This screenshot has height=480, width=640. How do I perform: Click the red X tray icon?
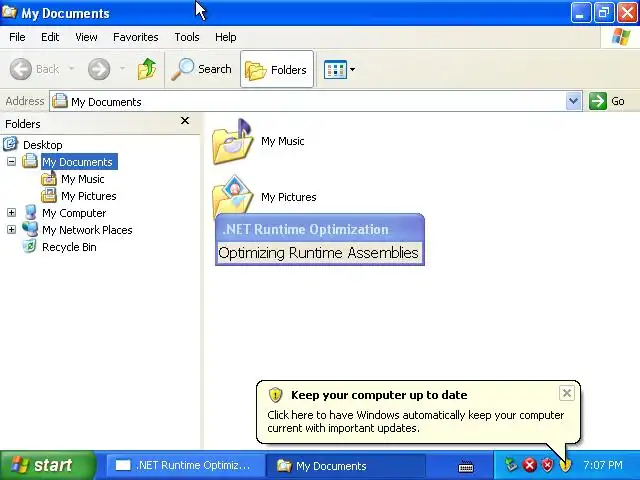529,464
